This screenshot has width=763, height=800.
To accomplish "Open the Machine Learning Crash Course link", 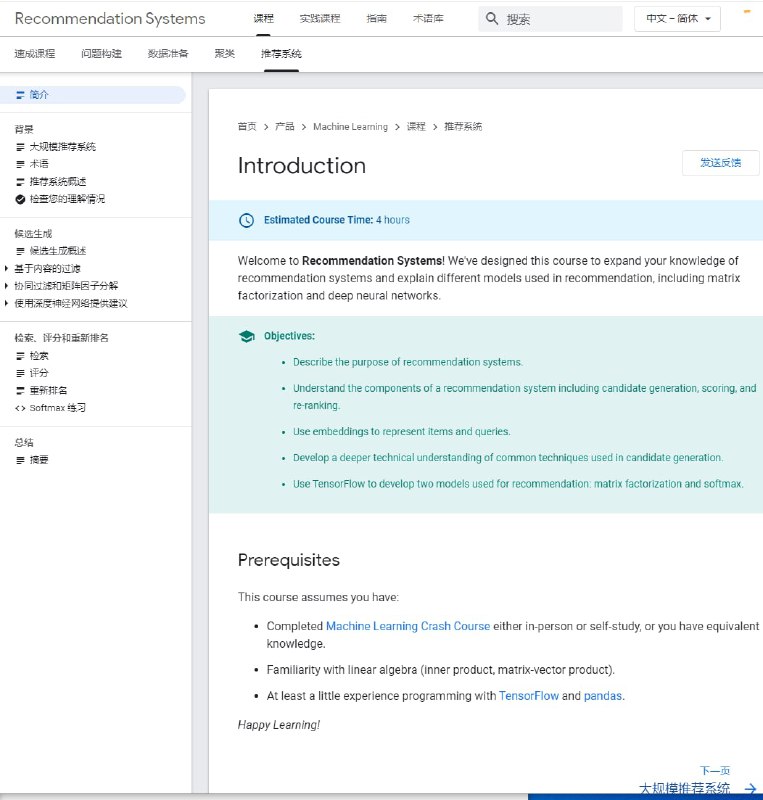I will point(408,626).
